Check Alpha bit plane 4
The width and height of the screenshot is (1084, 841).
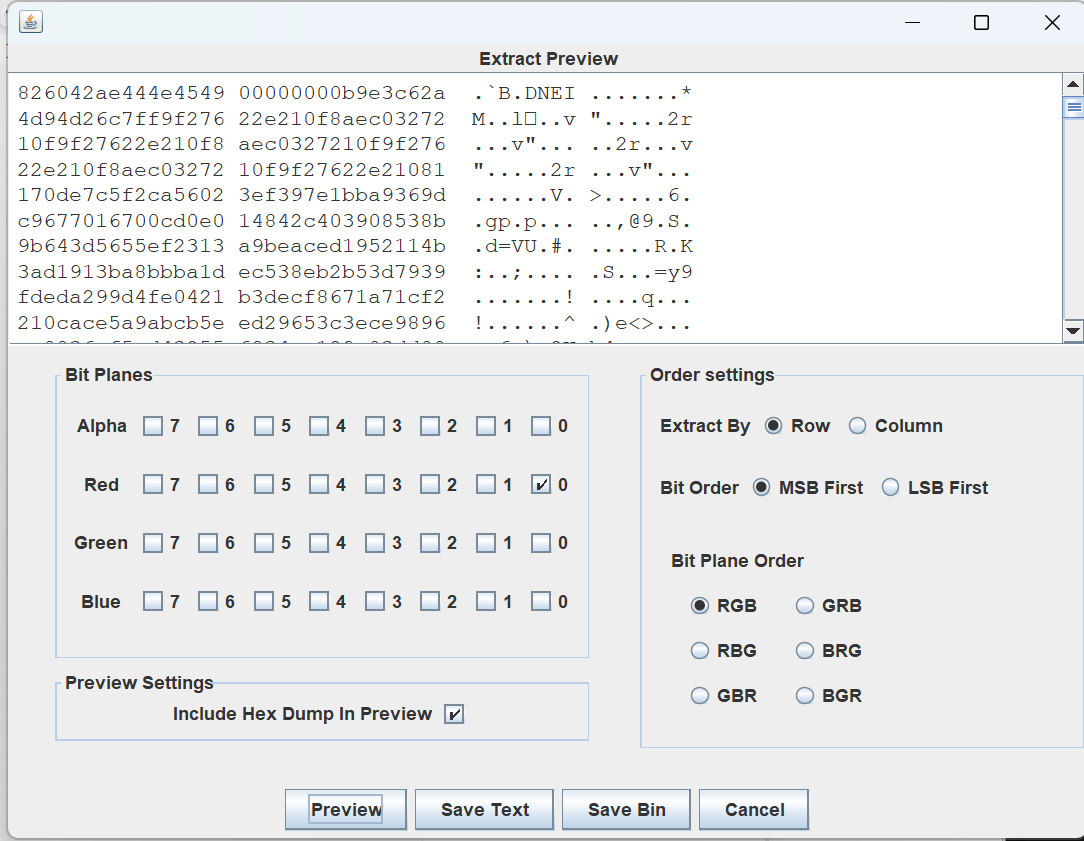pos(319,426)
